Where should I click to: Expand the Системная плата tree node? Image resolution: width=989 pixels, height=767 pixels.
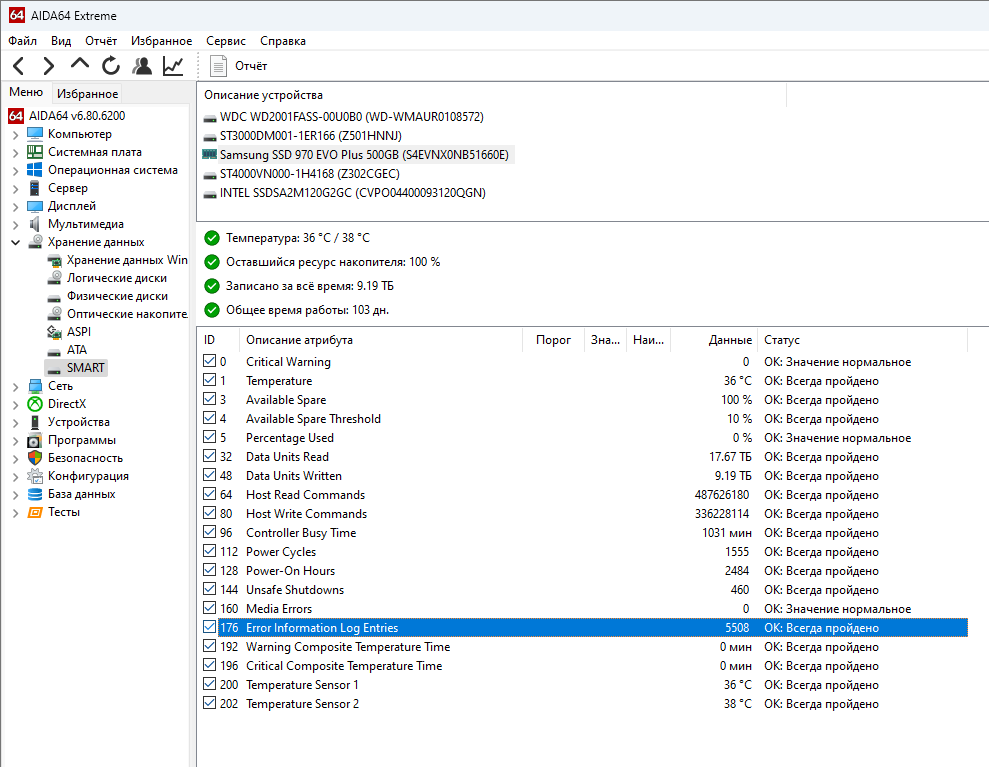click(x=16, y=153)
